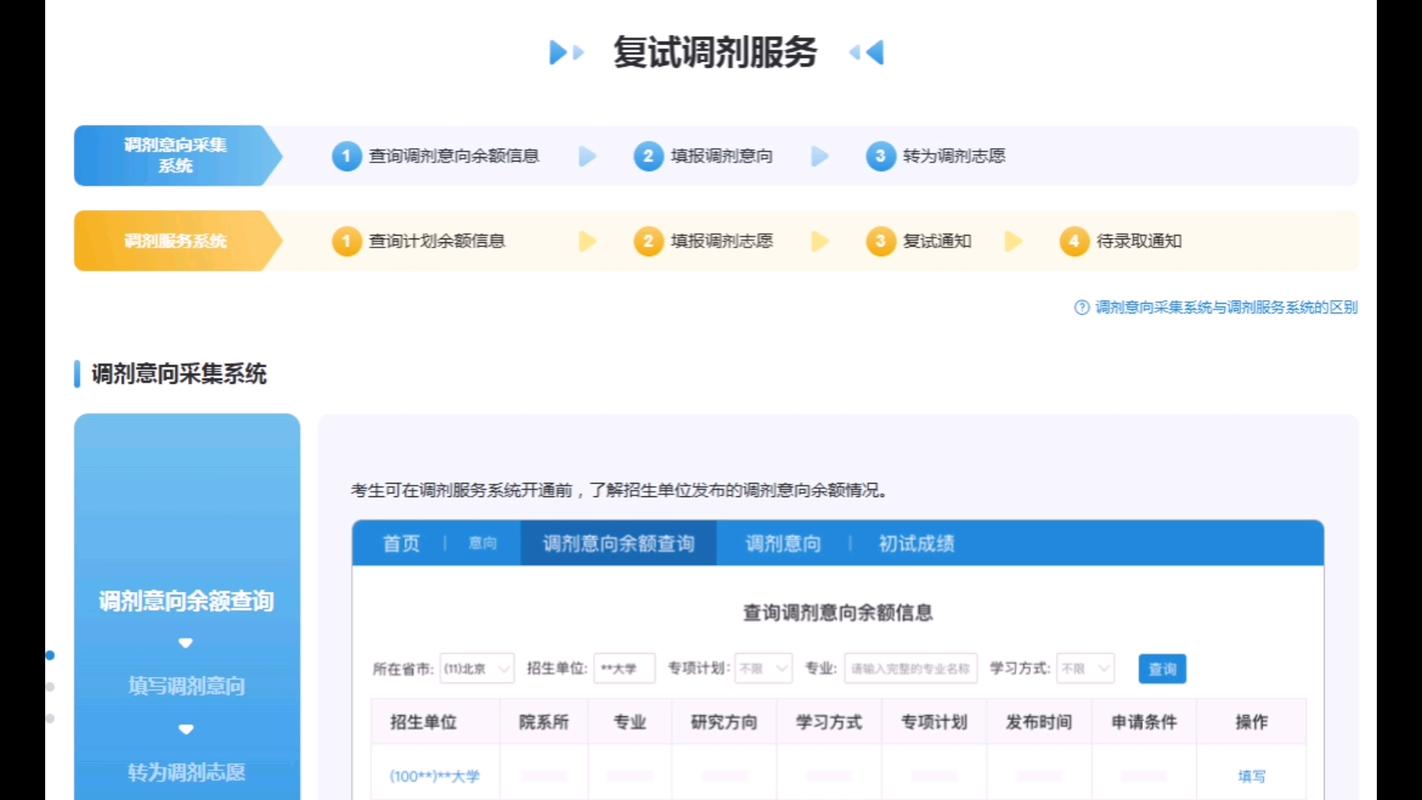Click the 转为调剂志愿 step text

(954, 156)
